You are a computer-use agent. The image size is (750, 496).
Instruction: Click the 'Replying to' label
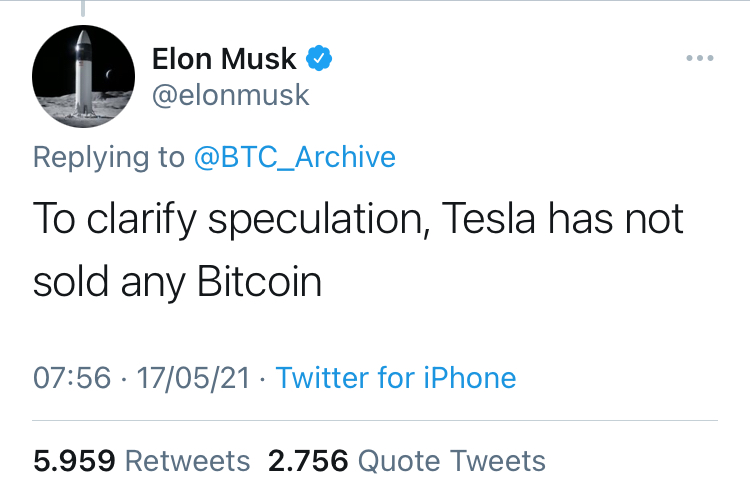(109, 157)
